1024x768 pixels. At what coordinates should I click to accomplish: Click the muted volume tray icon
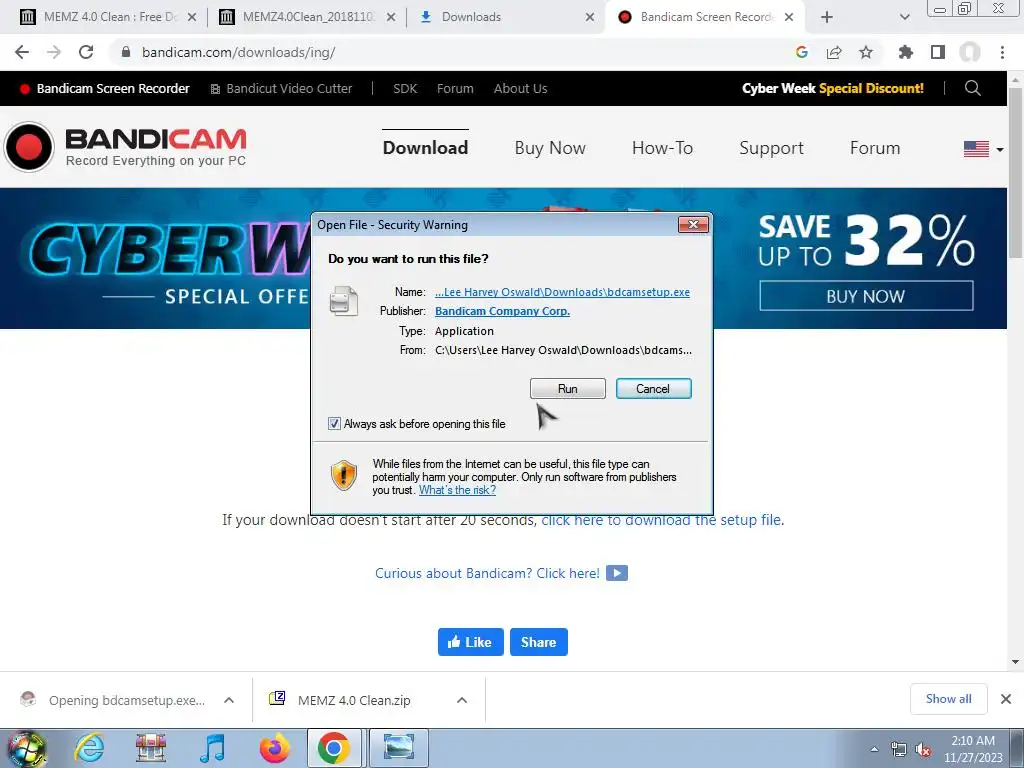[x=923, y=750]
